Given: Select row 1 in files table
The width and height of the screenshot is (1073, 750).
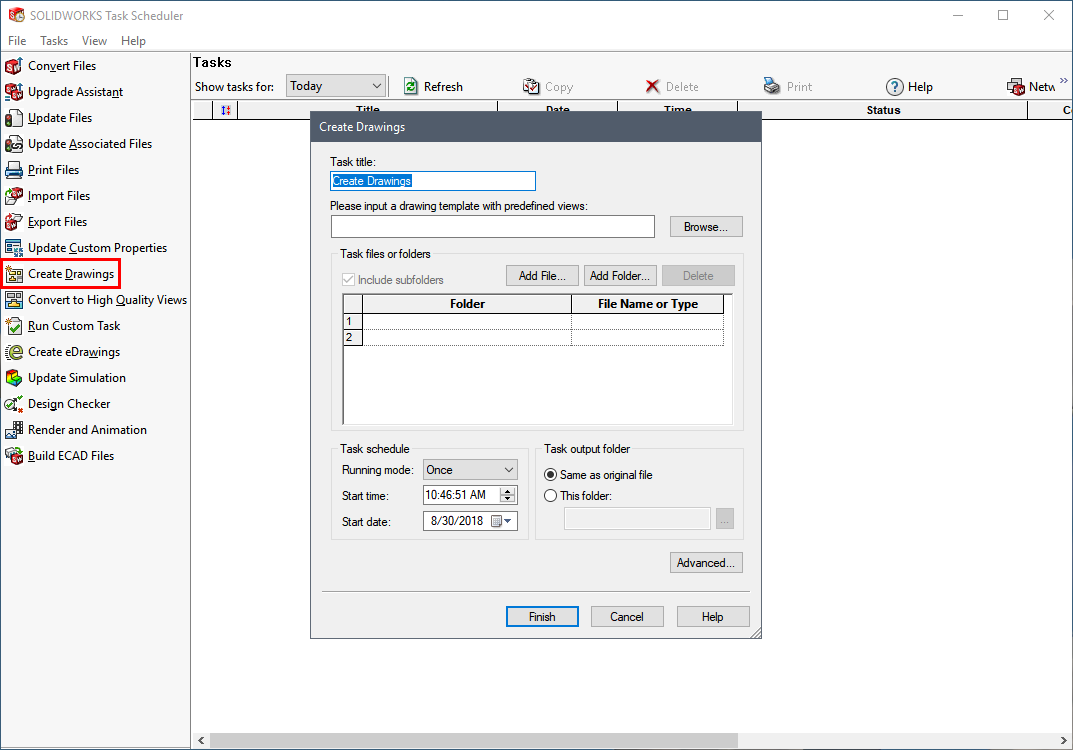Looking at the screenshot, I should click(x=352, y=321).
